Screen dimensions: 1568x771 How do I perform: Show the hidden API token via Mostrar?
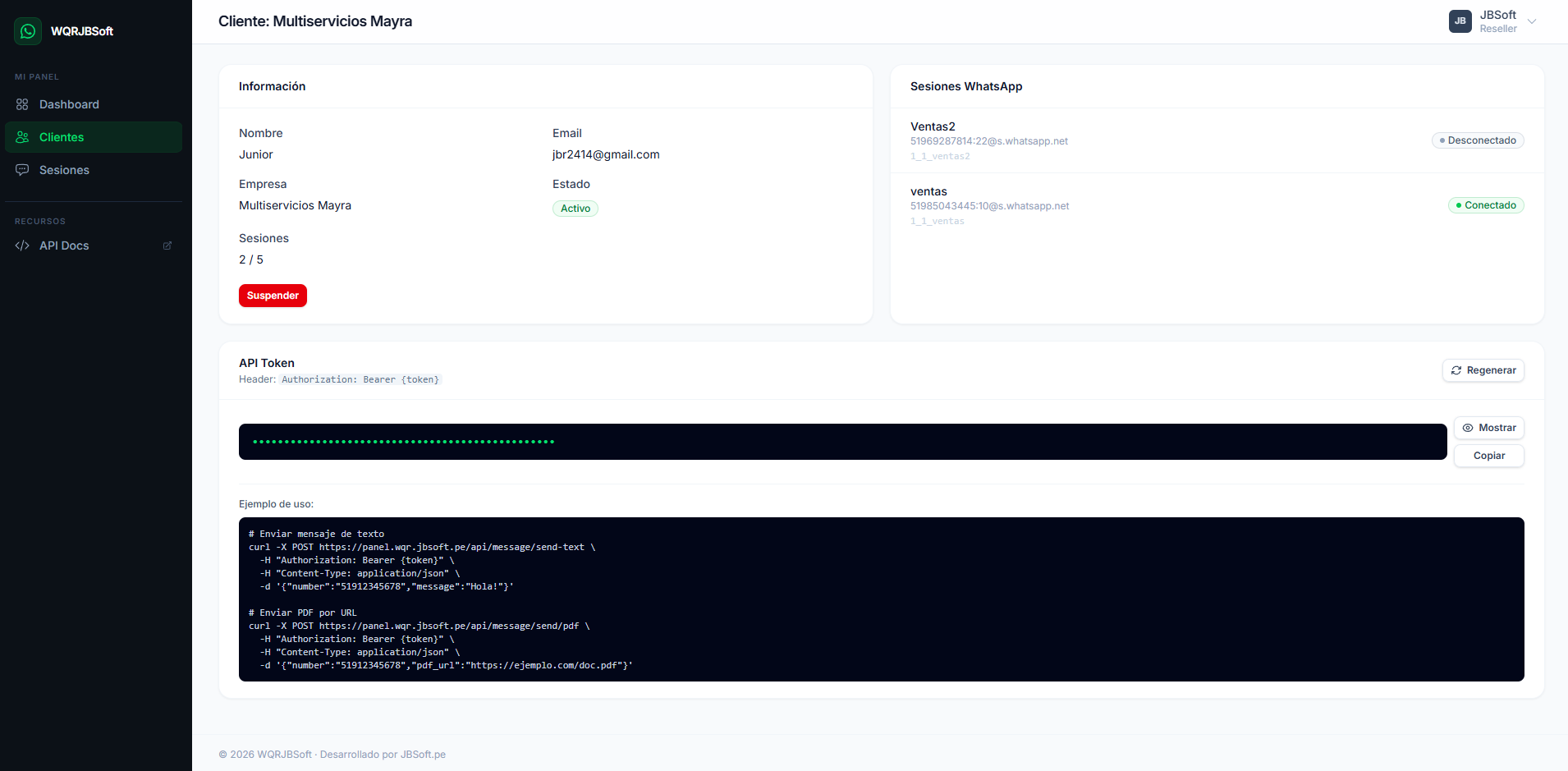click(x=1488, y=428)
